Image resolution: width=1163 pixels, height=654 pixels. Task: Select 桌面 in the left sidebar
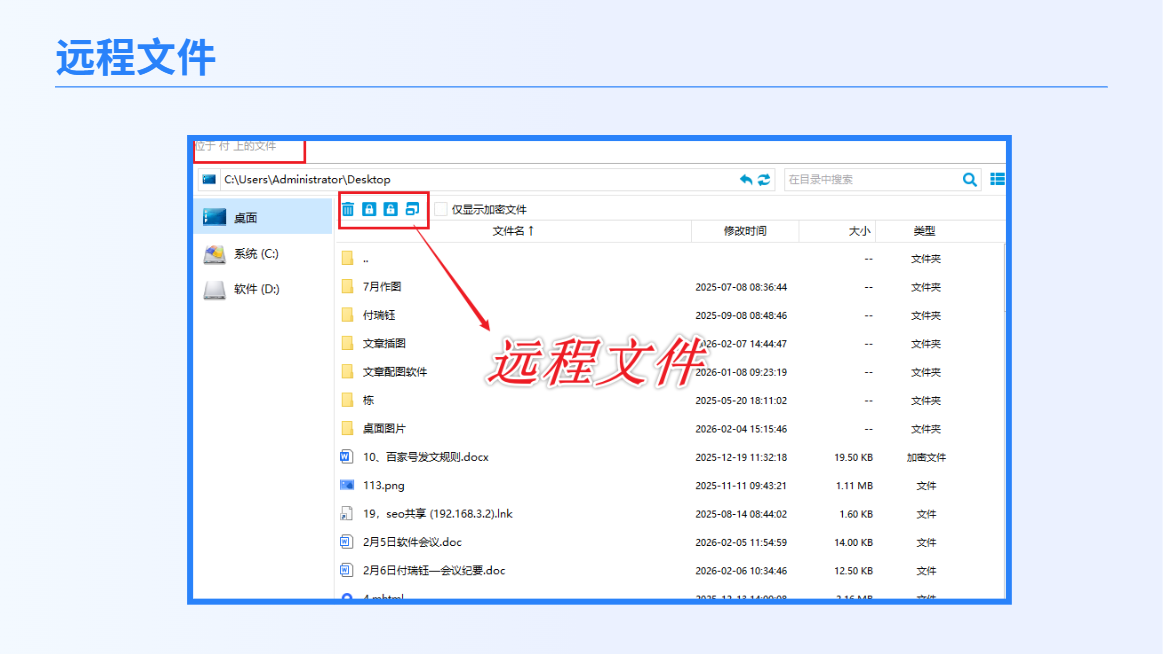coord(263,217)
